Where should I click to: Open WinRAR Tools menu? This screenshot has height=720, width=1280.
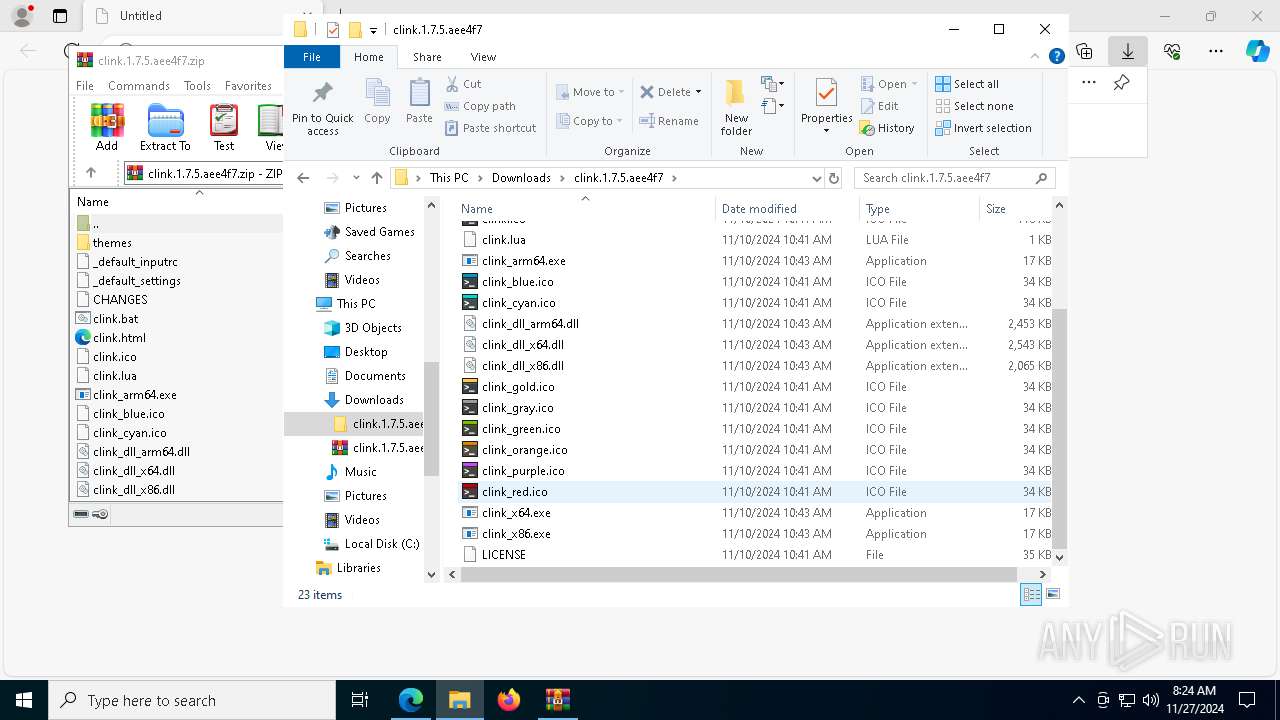tap(197, 86)
